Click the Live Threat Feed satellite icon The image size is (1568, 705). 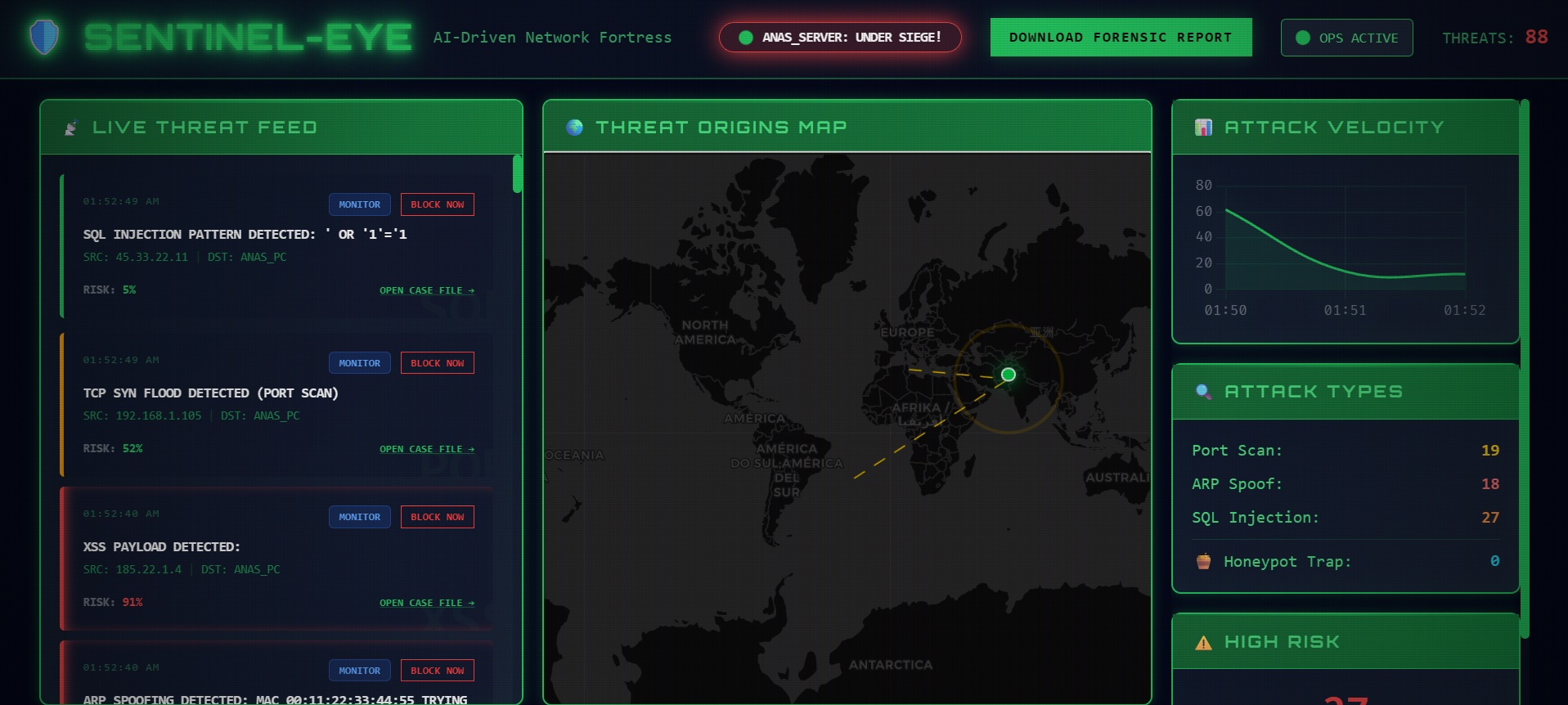click(71, 128)
